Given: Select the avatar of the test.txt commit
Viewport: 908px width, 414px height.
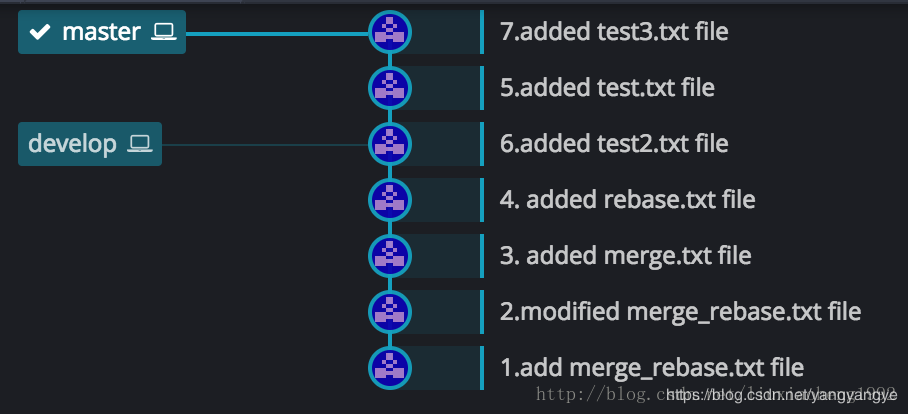Looking at the screenshot, I should pos(389,88).
